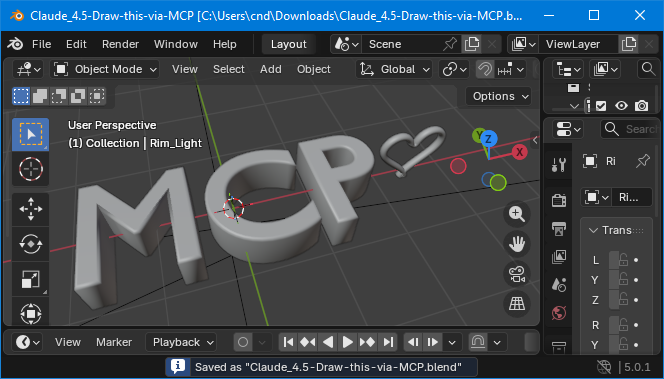Screen dimensions: 664x379
Task: Toggle the pin icon beside Scene name
Action: (450, 44)
